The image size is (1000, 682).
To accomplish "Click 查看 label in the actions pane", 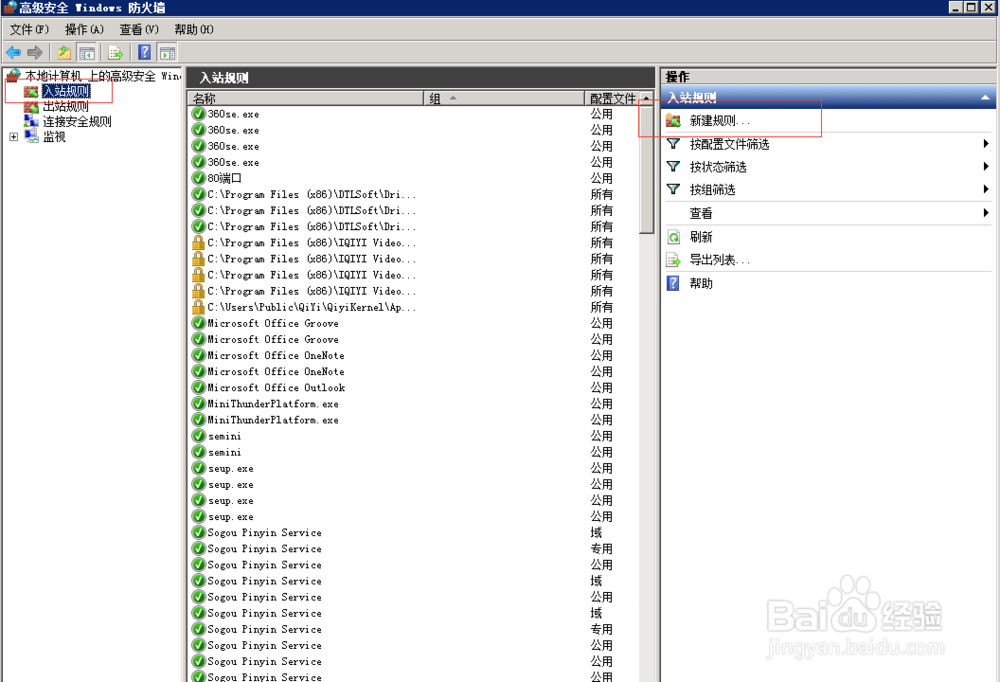I will click(701, 214).
